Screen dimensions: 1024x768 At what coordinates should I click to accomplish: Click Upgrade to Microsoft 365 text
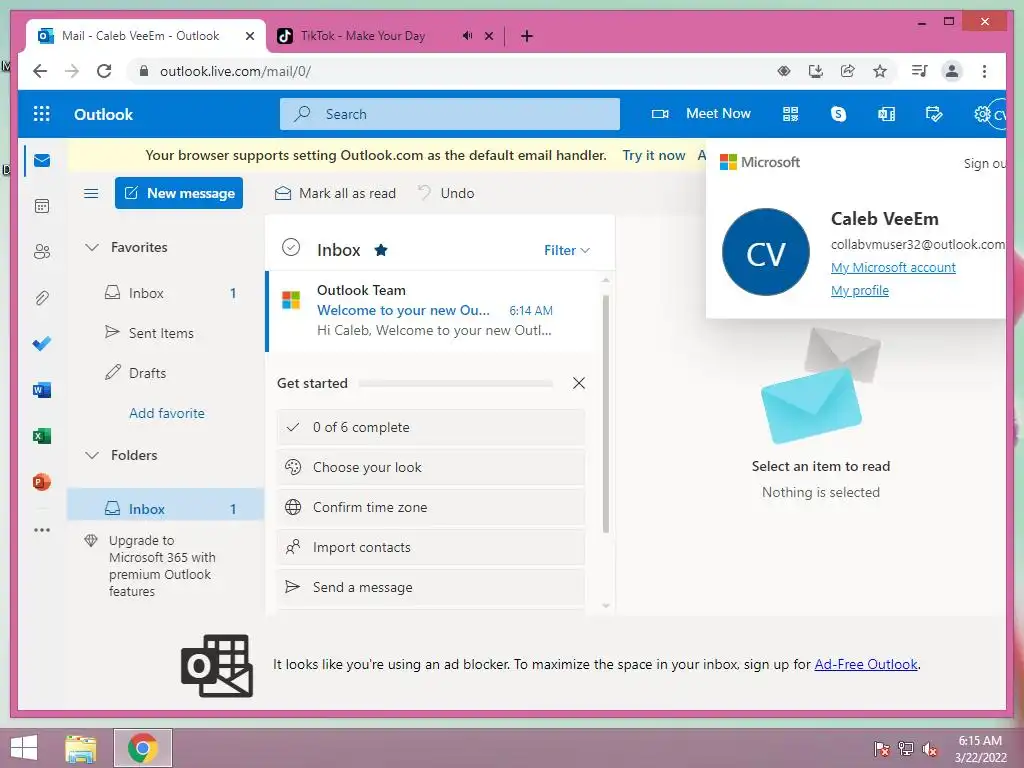click(161, 566)
